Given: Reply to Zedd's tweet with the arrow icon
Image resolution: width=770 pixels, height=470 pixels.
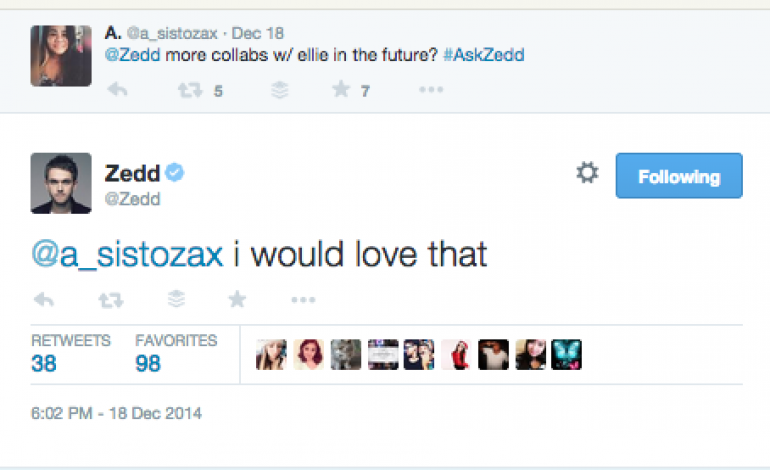Looking at the screenshot, I should (x=43, y=299).
